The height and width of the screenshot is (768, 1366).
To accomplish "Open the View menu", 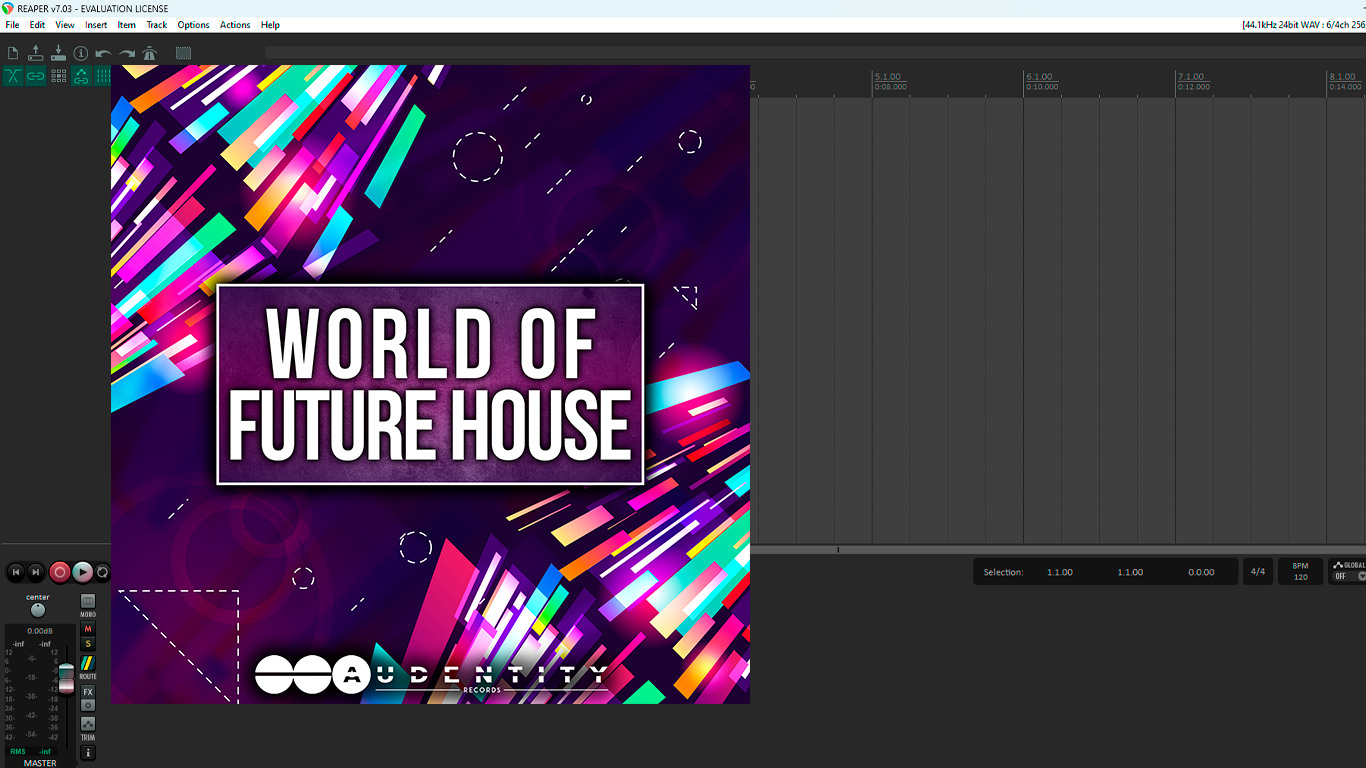I will pos(65,25).
